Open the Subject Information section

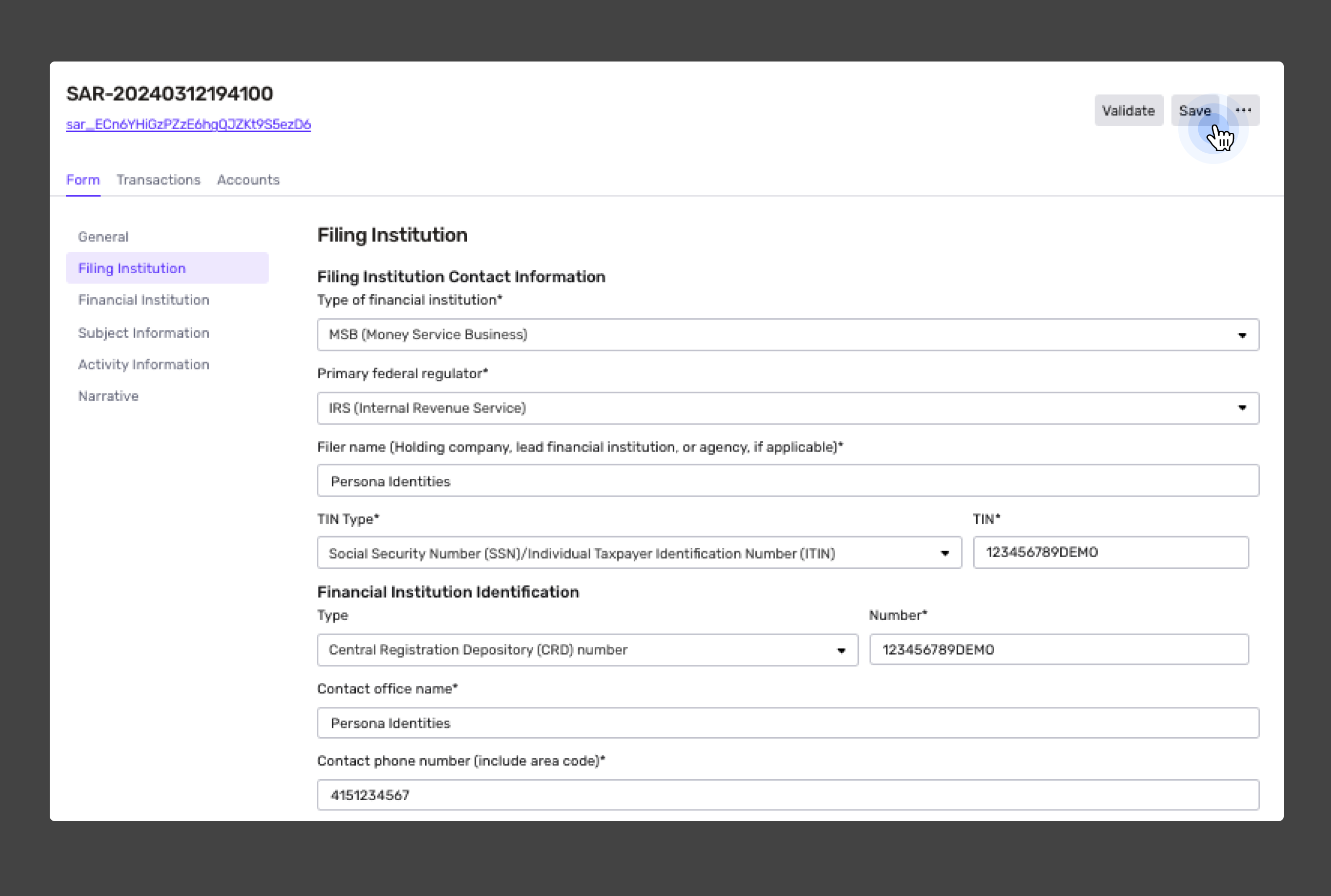[144, 333]
